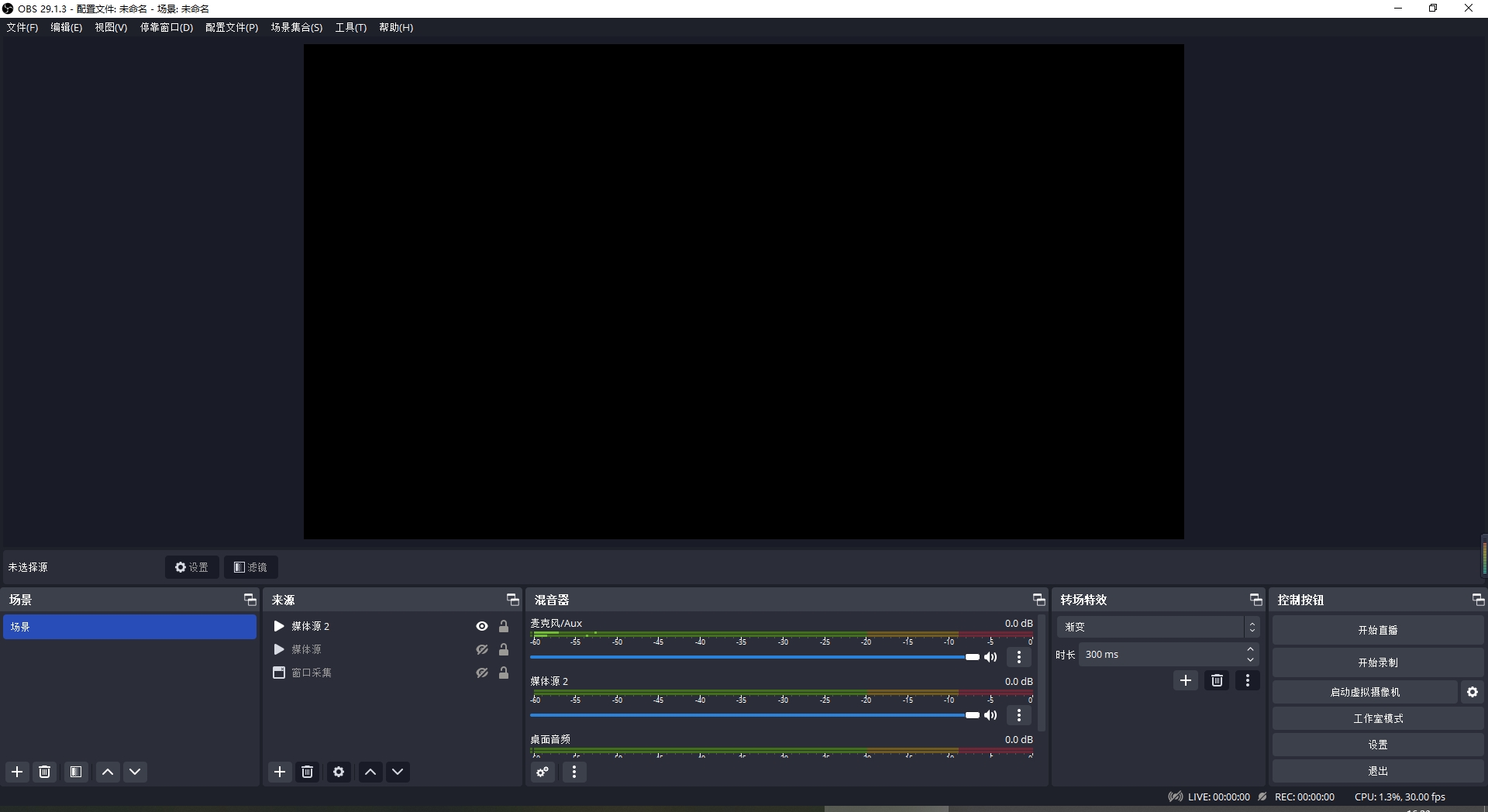This screenshot has width=1488, height=812.
Task: Open source properties gear in 来源 panel
Action: click(x=339, y=772)
